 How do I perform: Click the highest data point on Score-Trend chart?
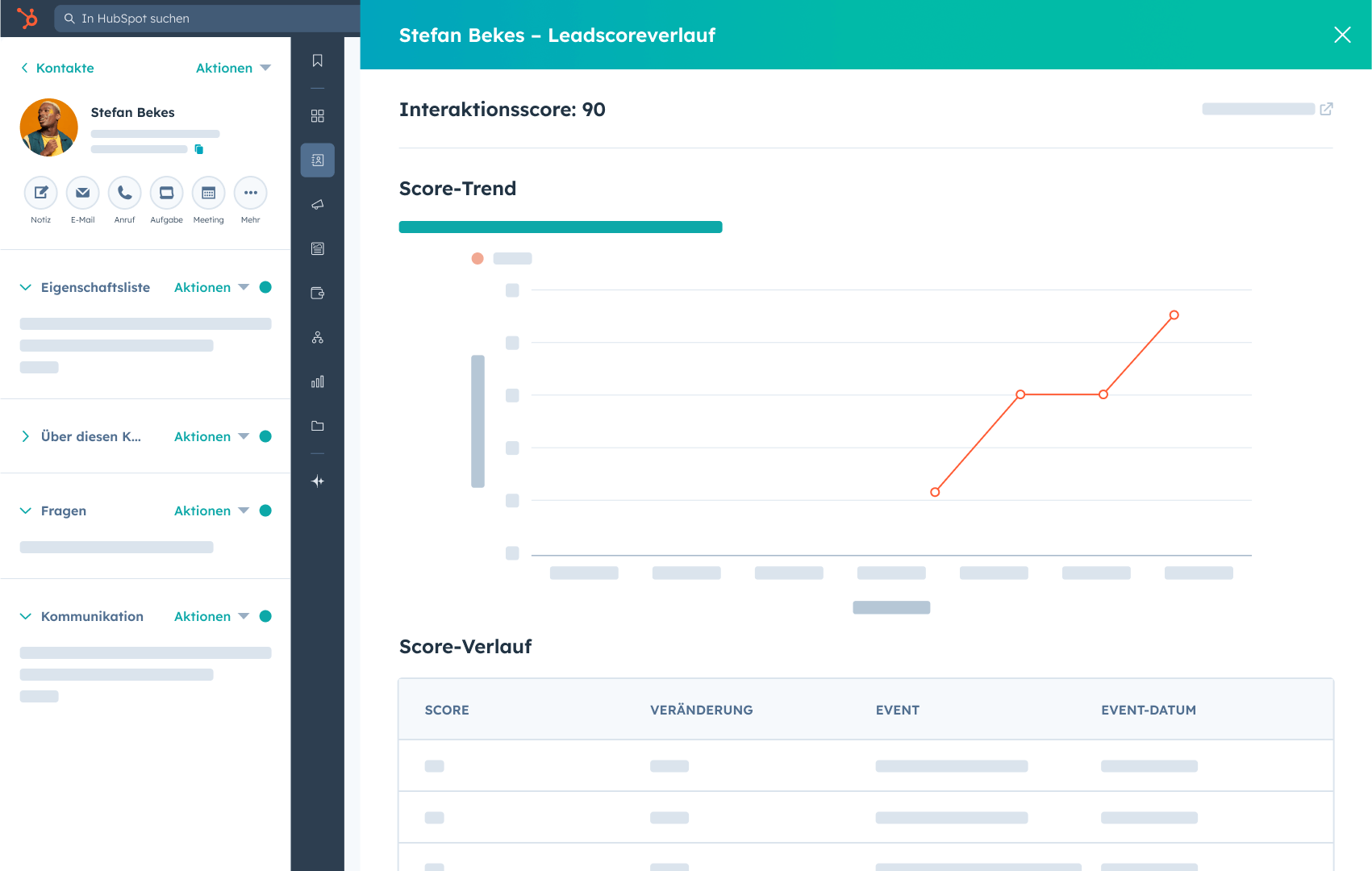pos(1174,315)
